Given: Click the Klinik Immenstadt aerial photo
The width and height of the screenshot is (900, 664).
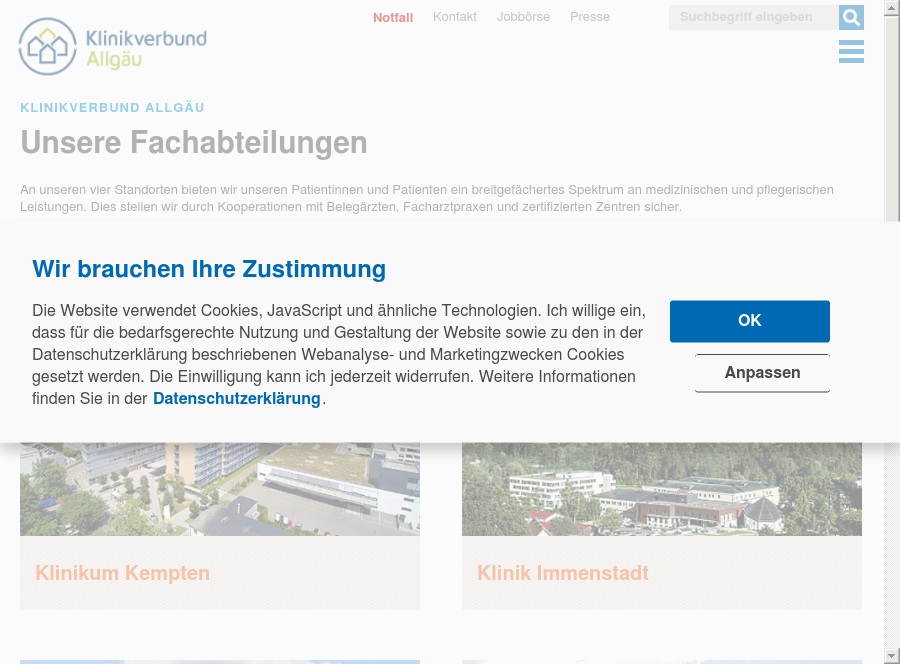Looking at the screenshot, I should [x=662, y=489].
